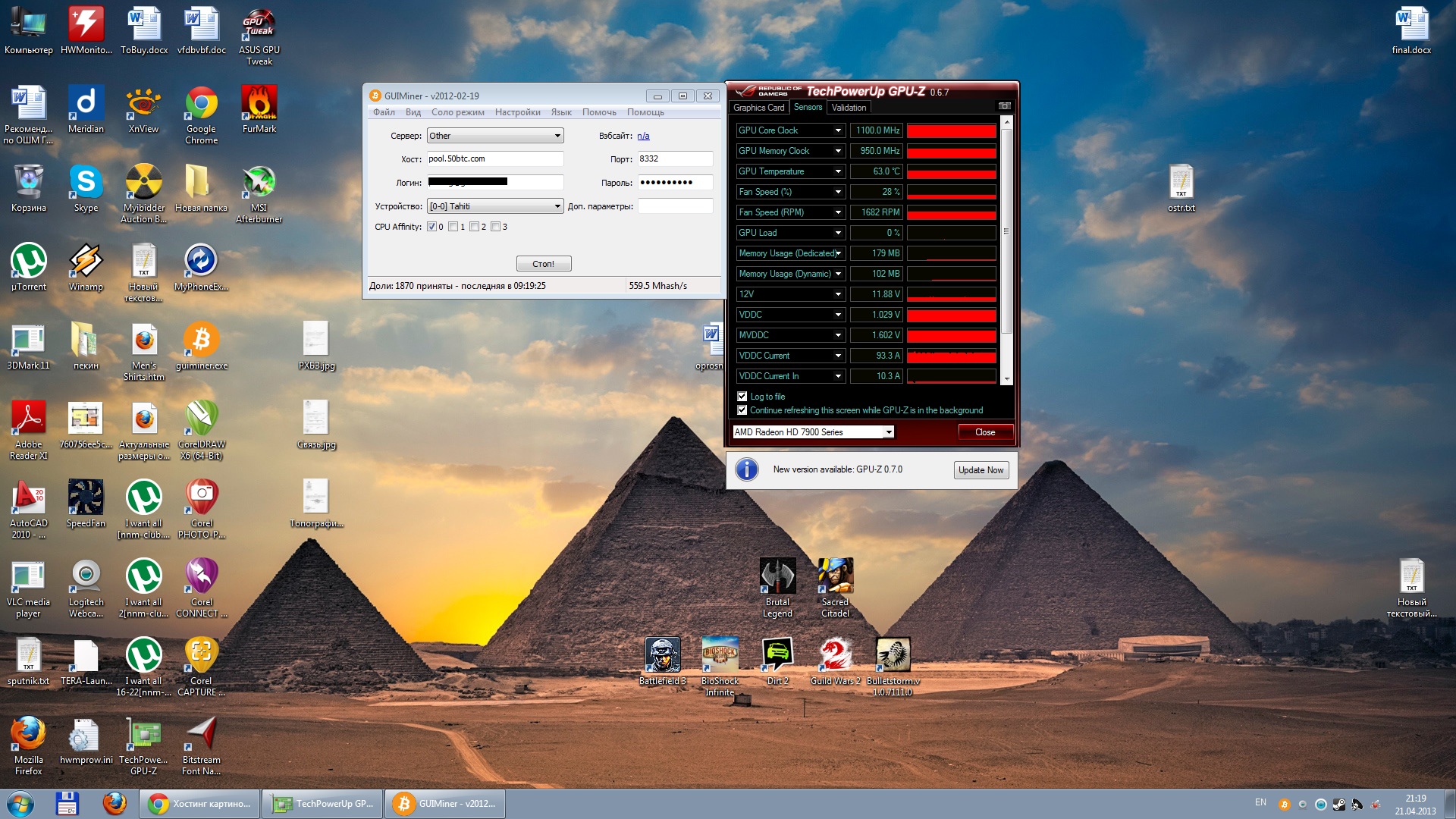Open the MSI Afterburner desktop icon
The height and width of the screenshot is (819, 1456).
[259, 183]
